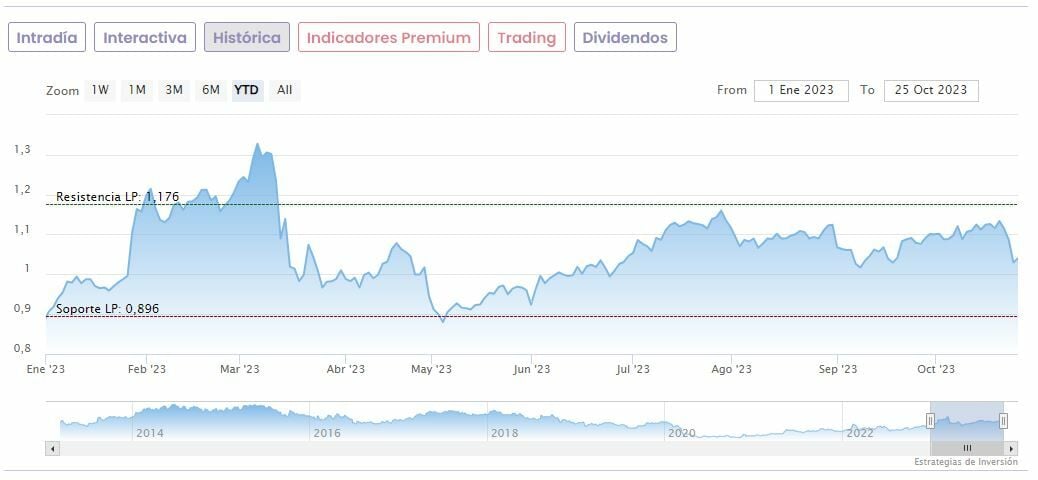Go to the Trading tab
Screen dimensions: 1038x480
[x=526, y=38]
